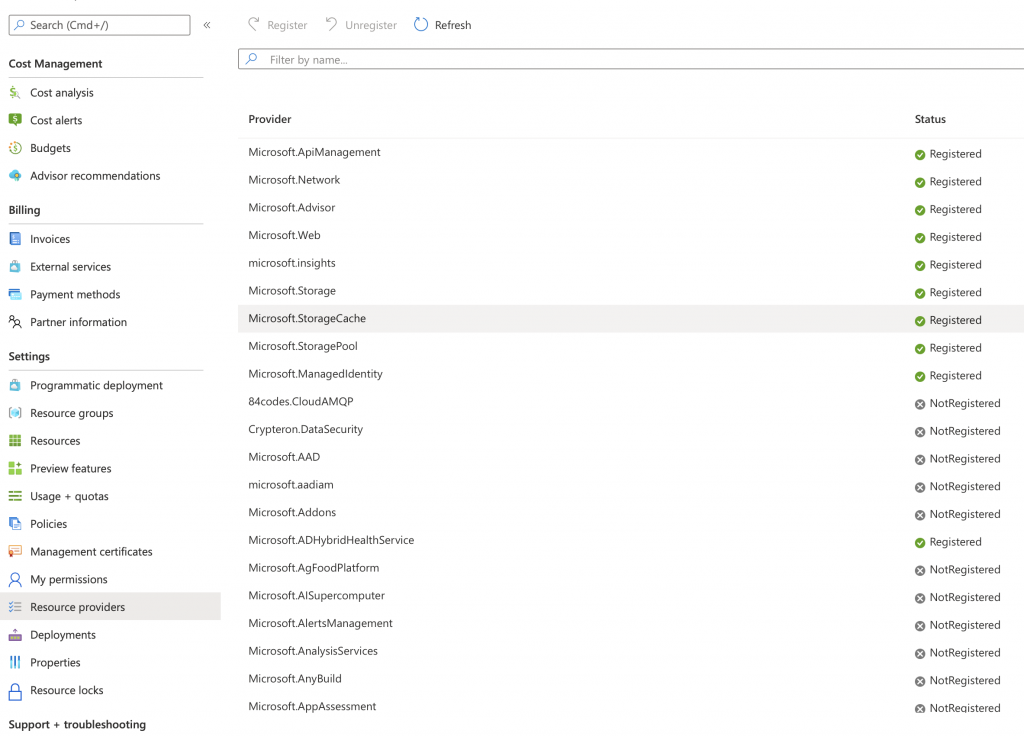The width and height of the screenshot is (1024, 737).
Task: Select the Microsoft.Addons provider
Action: click(x=292, y=512)
